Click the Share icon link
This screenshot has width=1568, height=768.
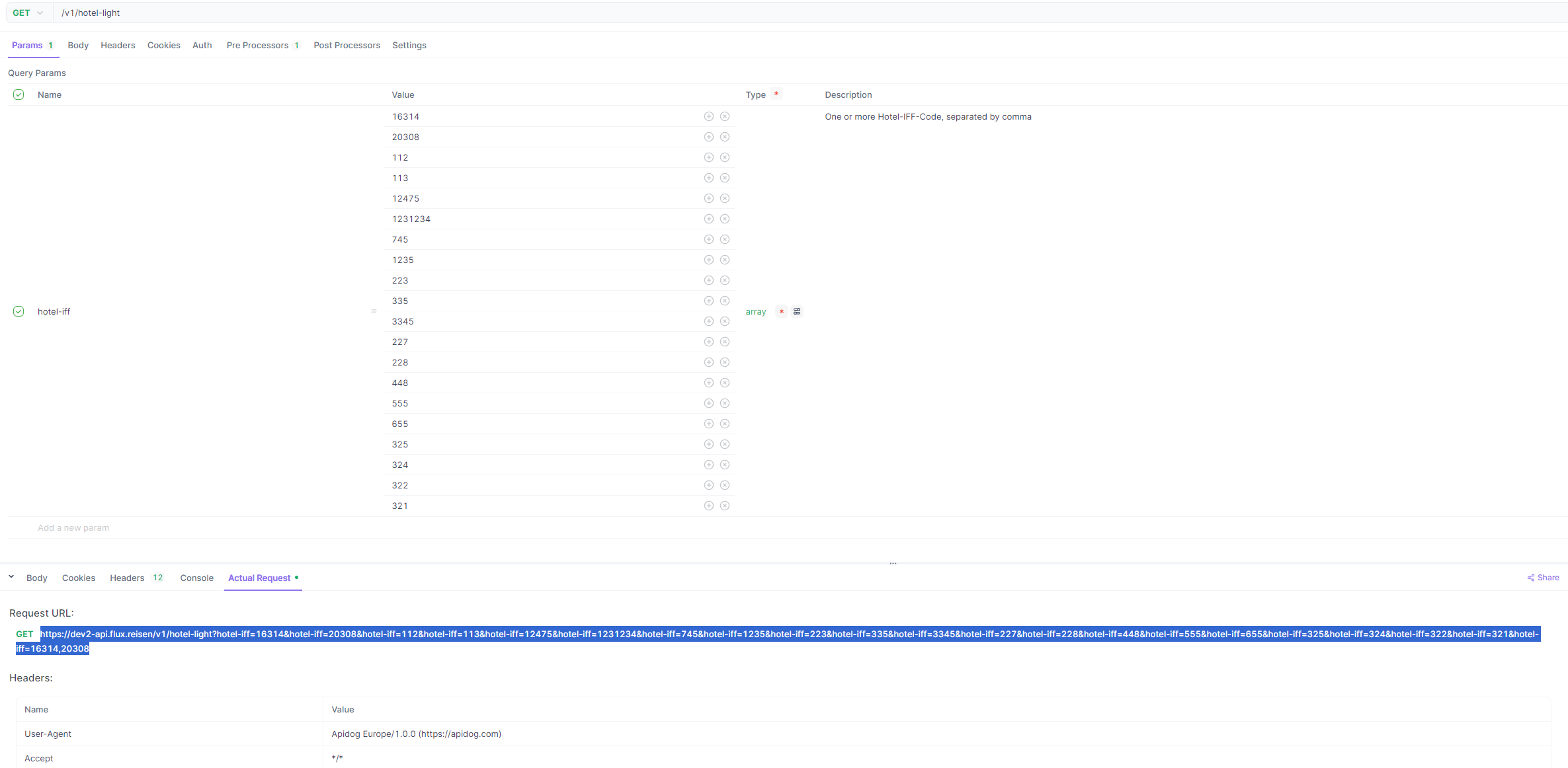(x=1543, y=578)
